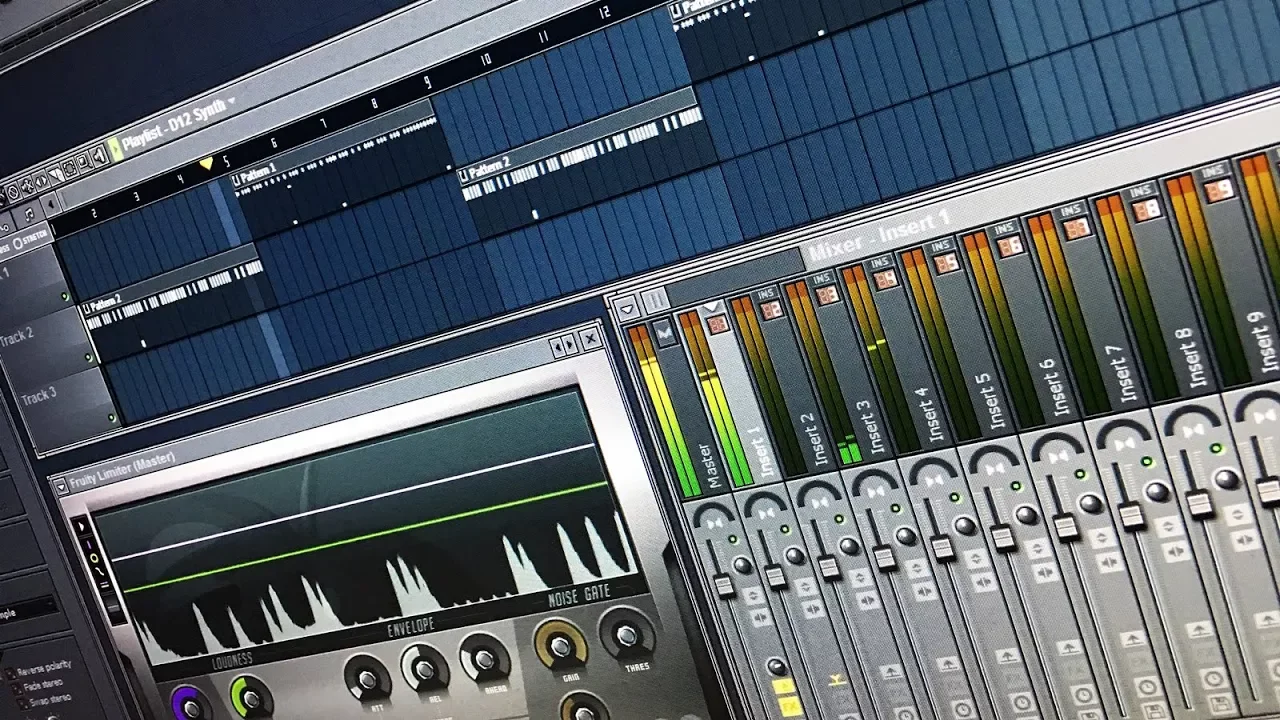Click the ATT envelope knob

(x=367, y=679)
